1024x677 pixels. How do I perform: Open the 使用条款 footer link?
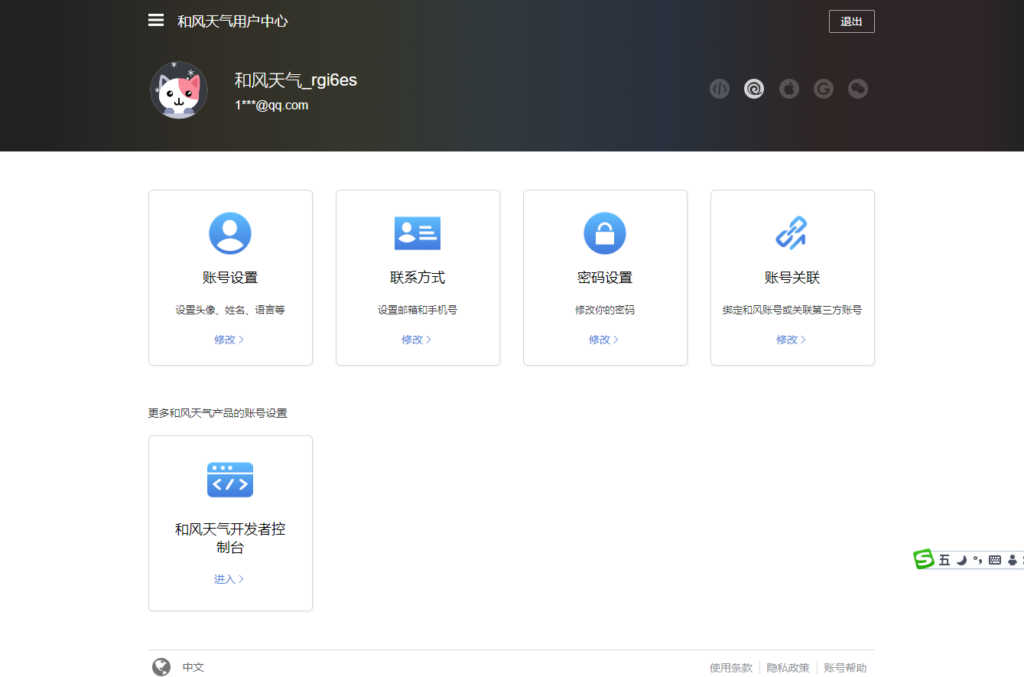coord(730,668)
